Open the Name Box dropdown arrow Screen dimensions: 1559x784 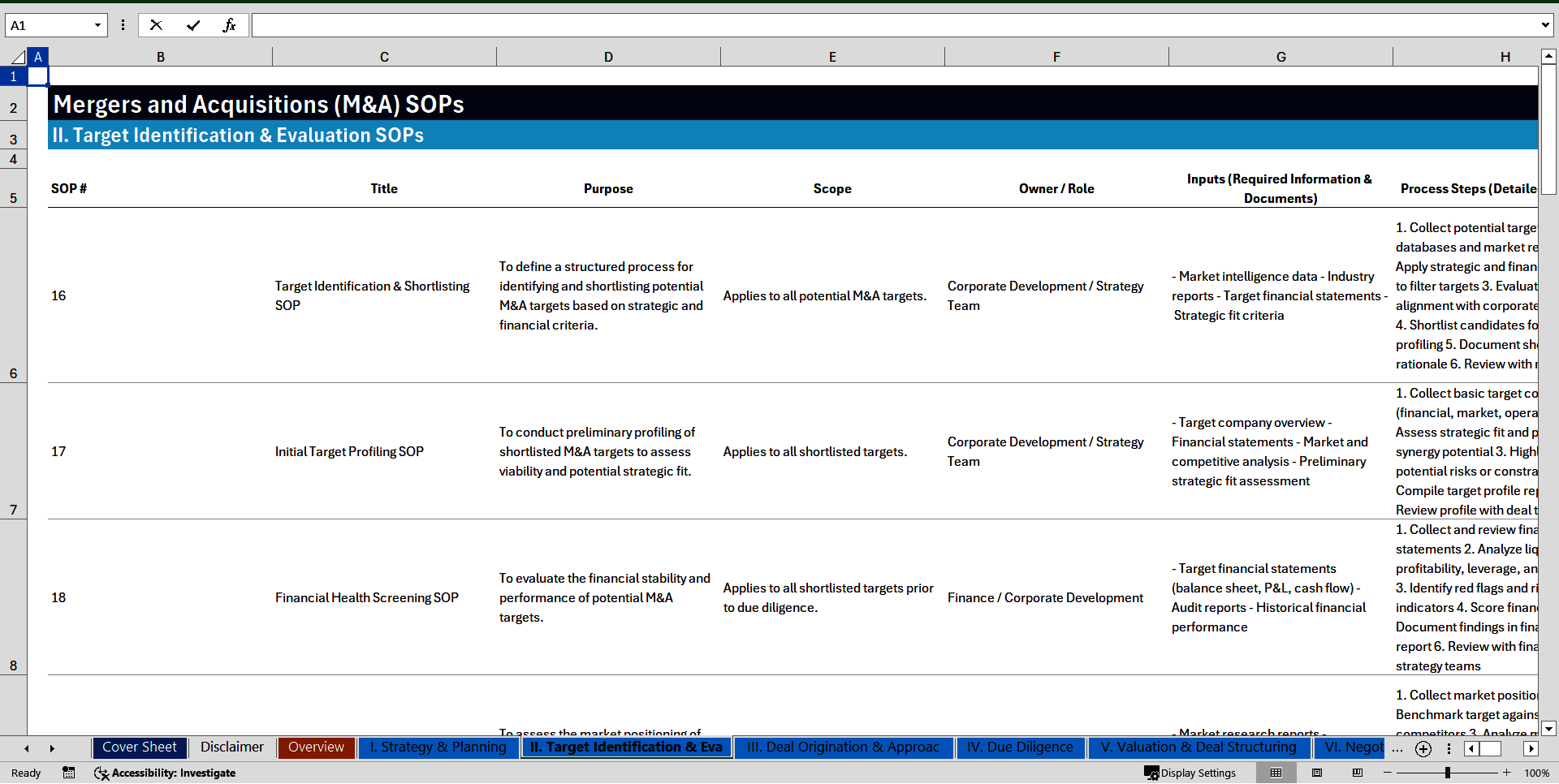(97, 25)
